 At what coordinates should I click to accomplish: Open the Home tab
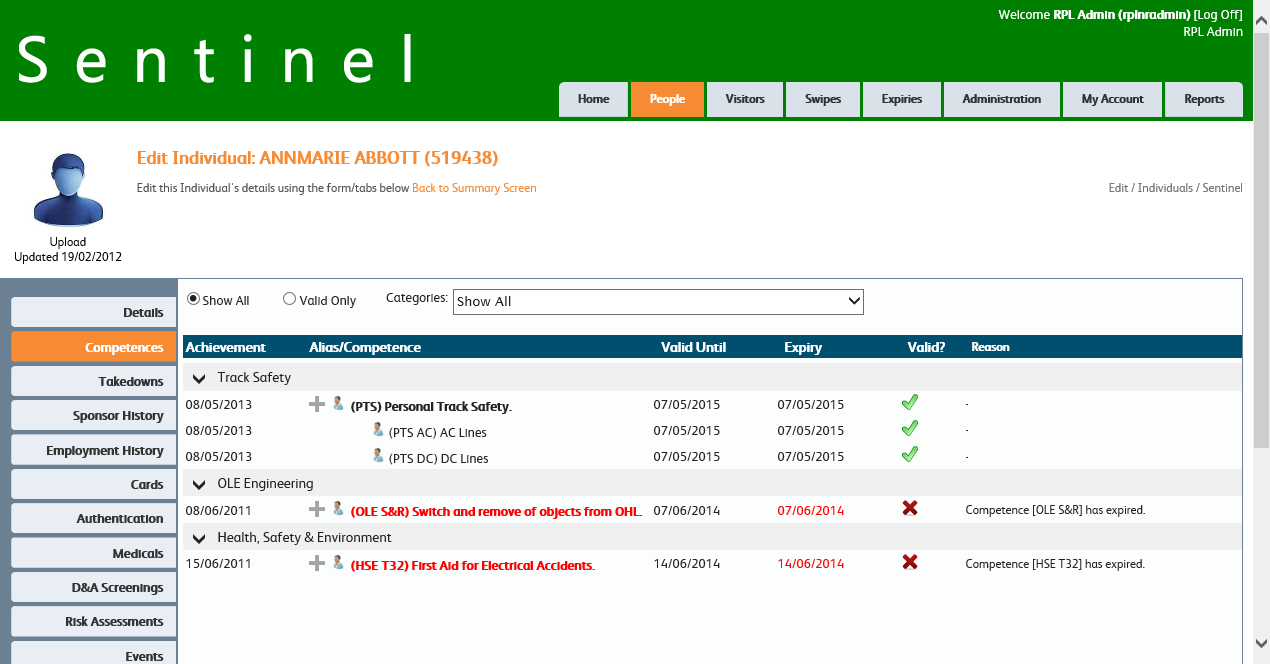(x=594, y=99)
